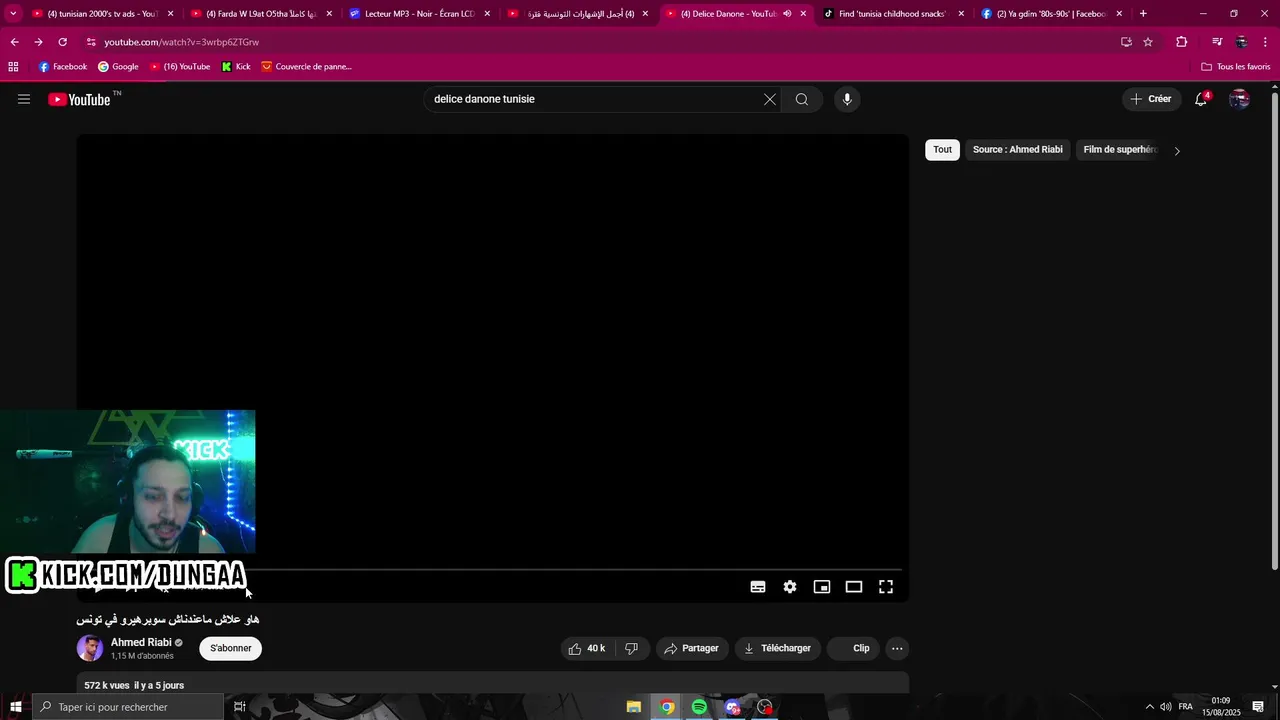Bookmark this page with the star

click(1148, 42)
